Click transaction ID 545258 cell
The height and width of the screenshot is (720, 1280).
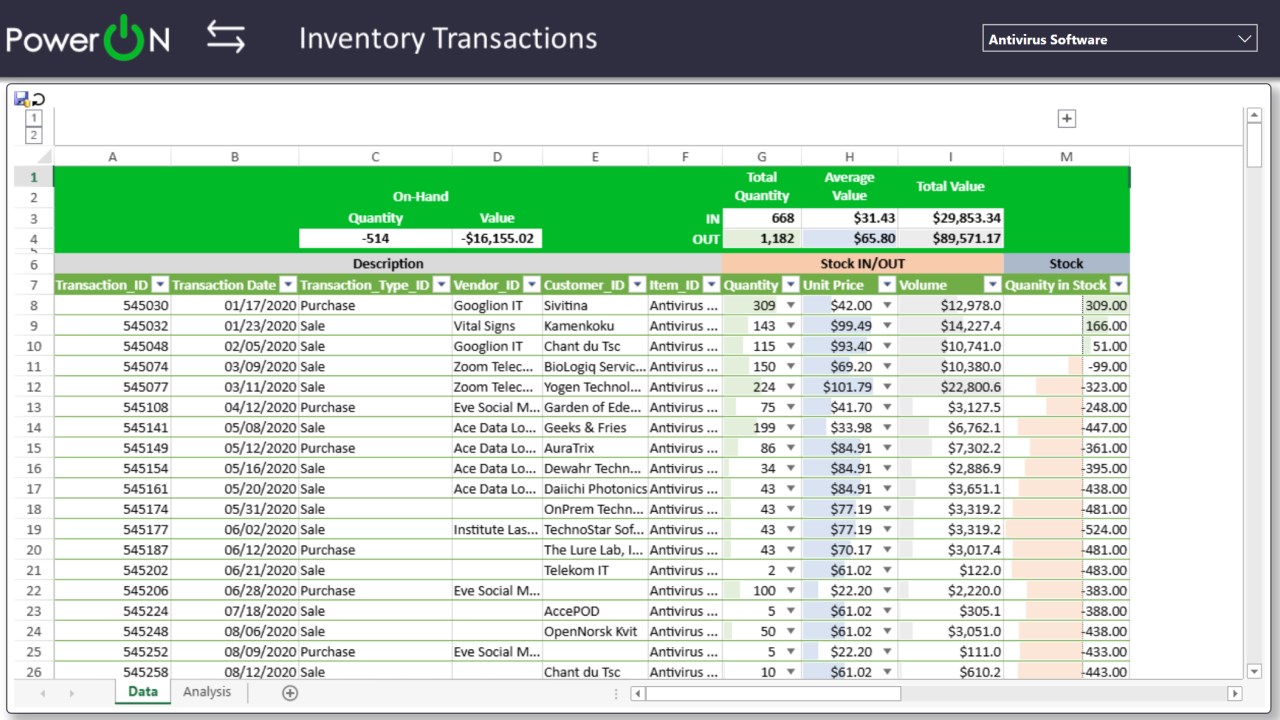click(x=112, y=672)
